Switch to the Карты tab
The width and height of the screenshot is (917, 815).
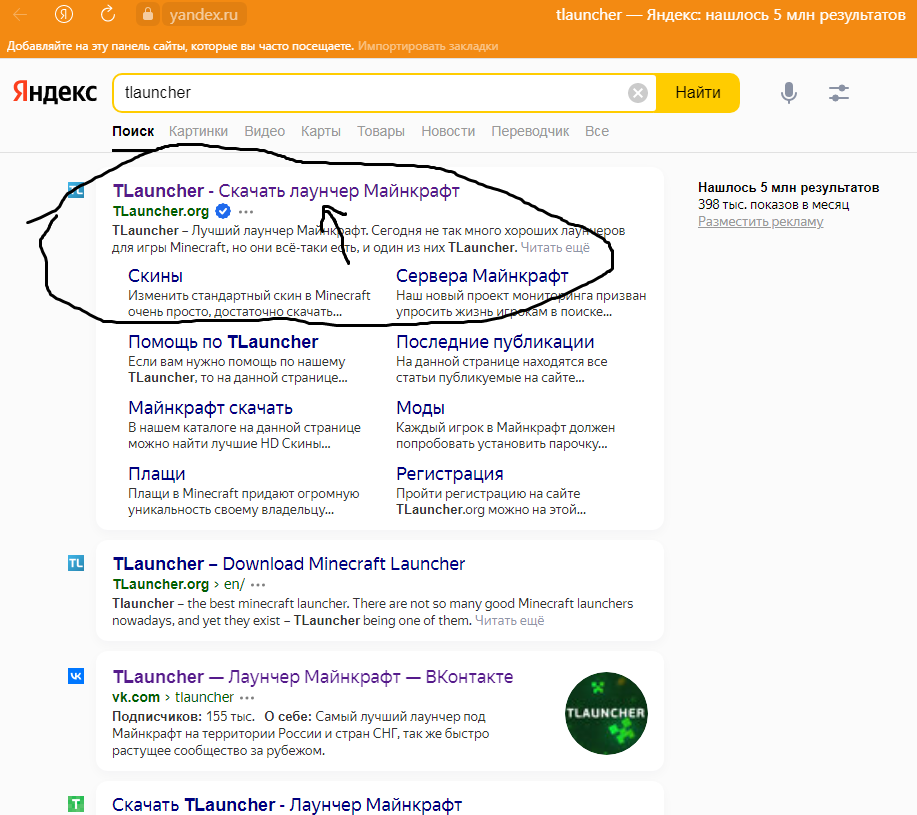click(x=320, y=131)
